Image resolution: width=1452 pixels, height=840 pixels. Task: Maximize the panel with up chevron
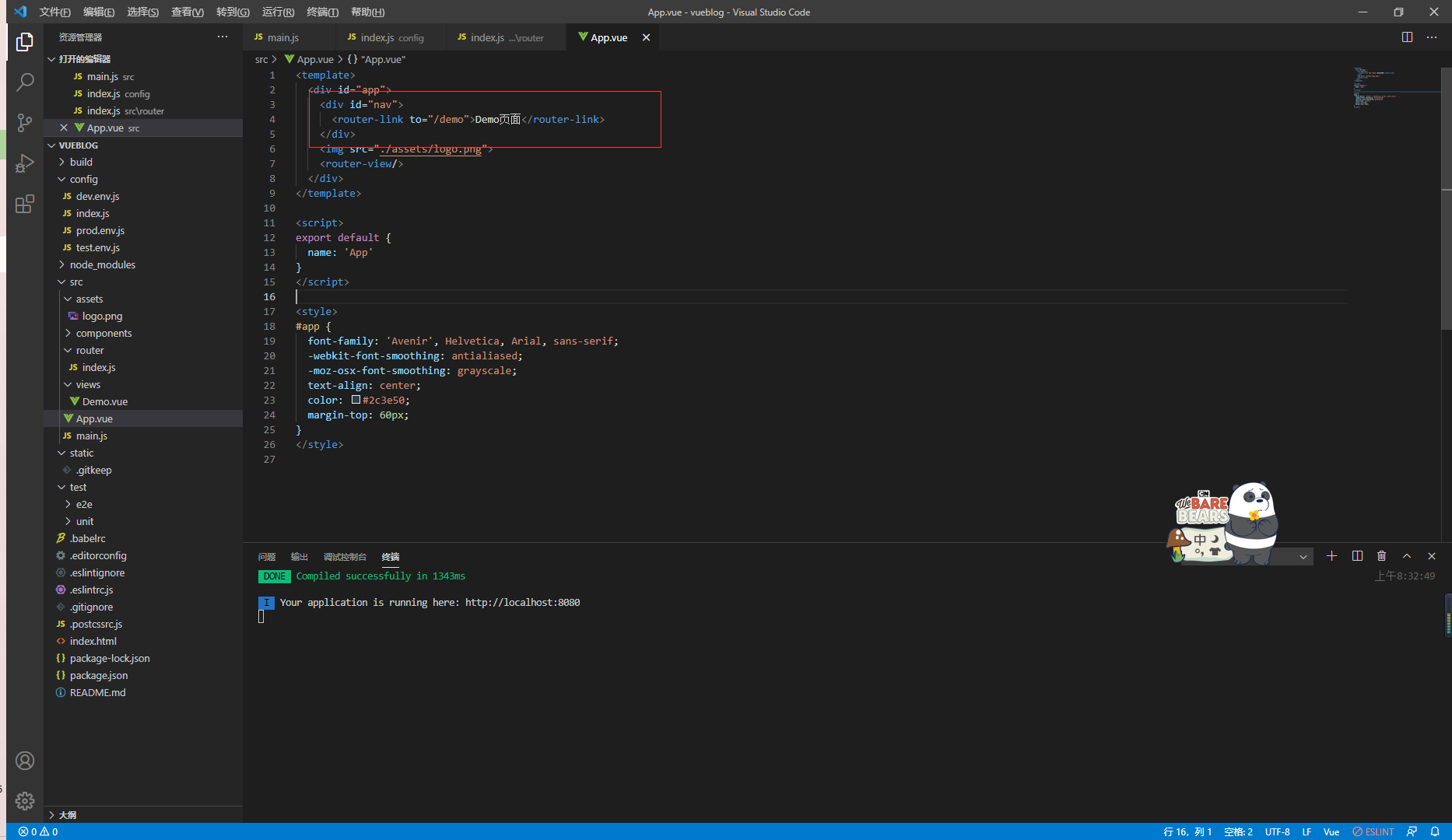[x=1407, y=556]
